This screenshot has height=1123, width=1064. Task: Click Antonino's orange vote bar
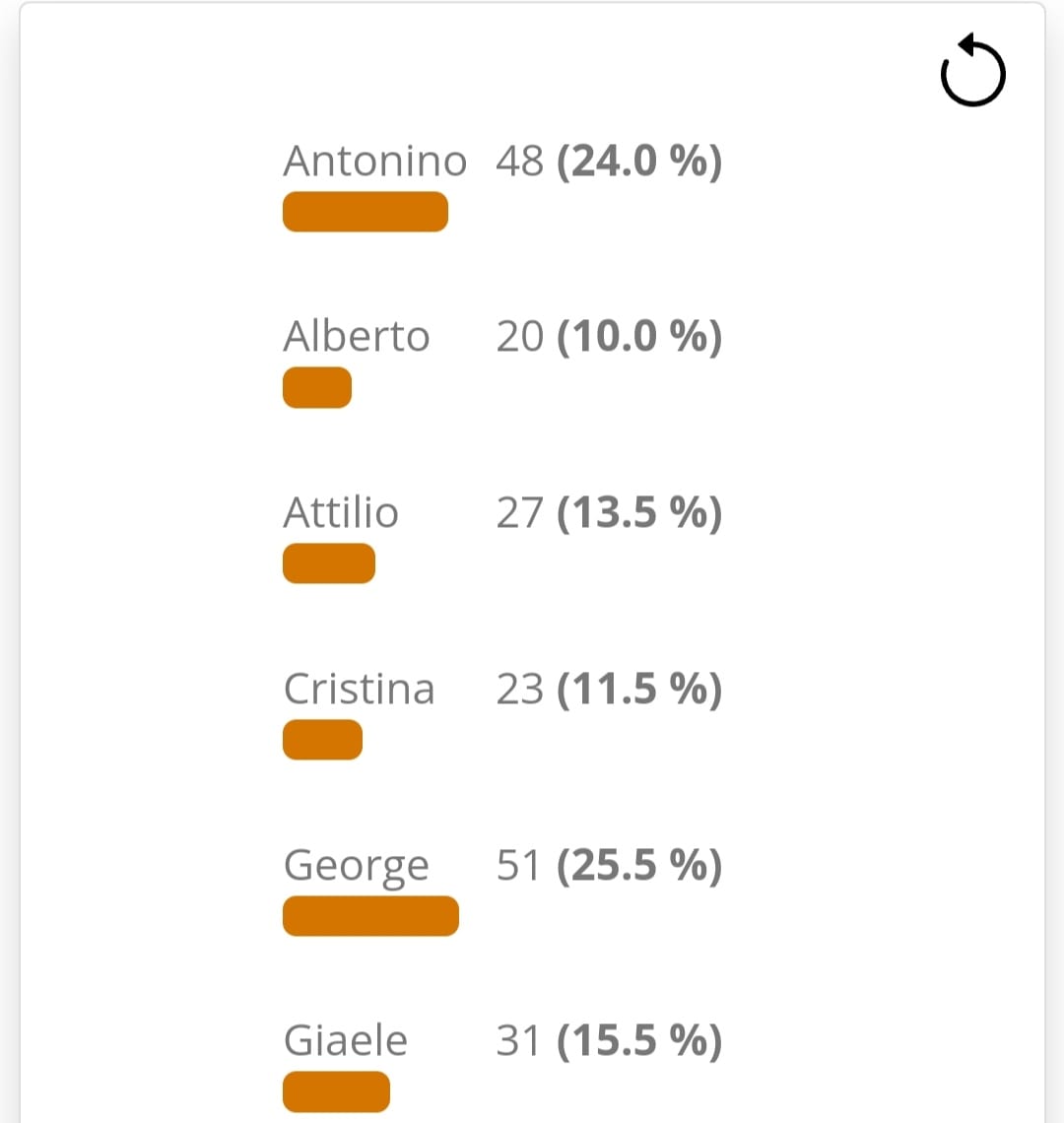point(366,211)
